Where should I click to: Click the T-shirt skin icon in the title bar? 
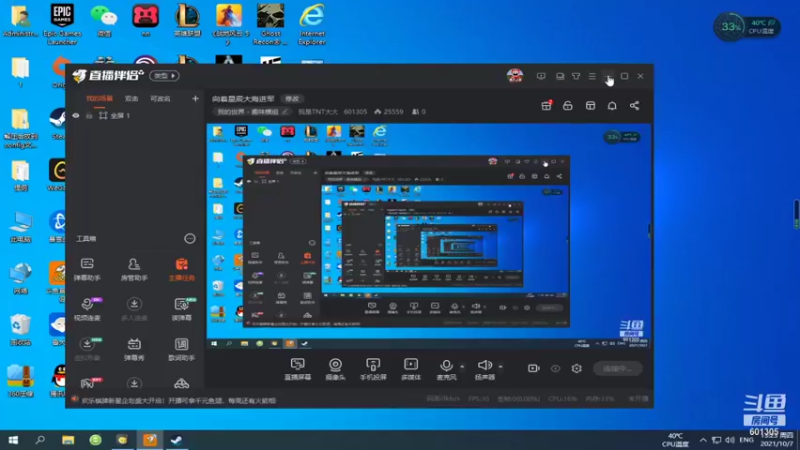576,76
